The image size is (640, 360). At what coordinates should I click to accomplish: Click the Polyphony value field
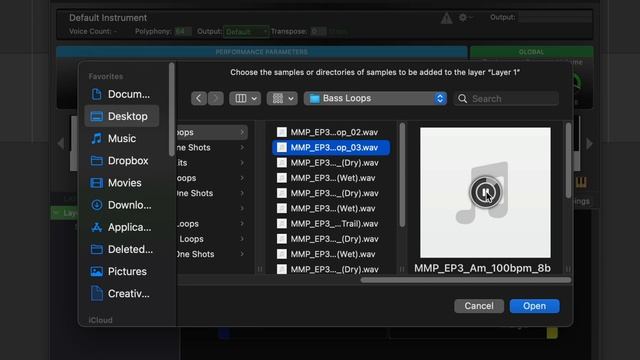click(x=182, y=31)
